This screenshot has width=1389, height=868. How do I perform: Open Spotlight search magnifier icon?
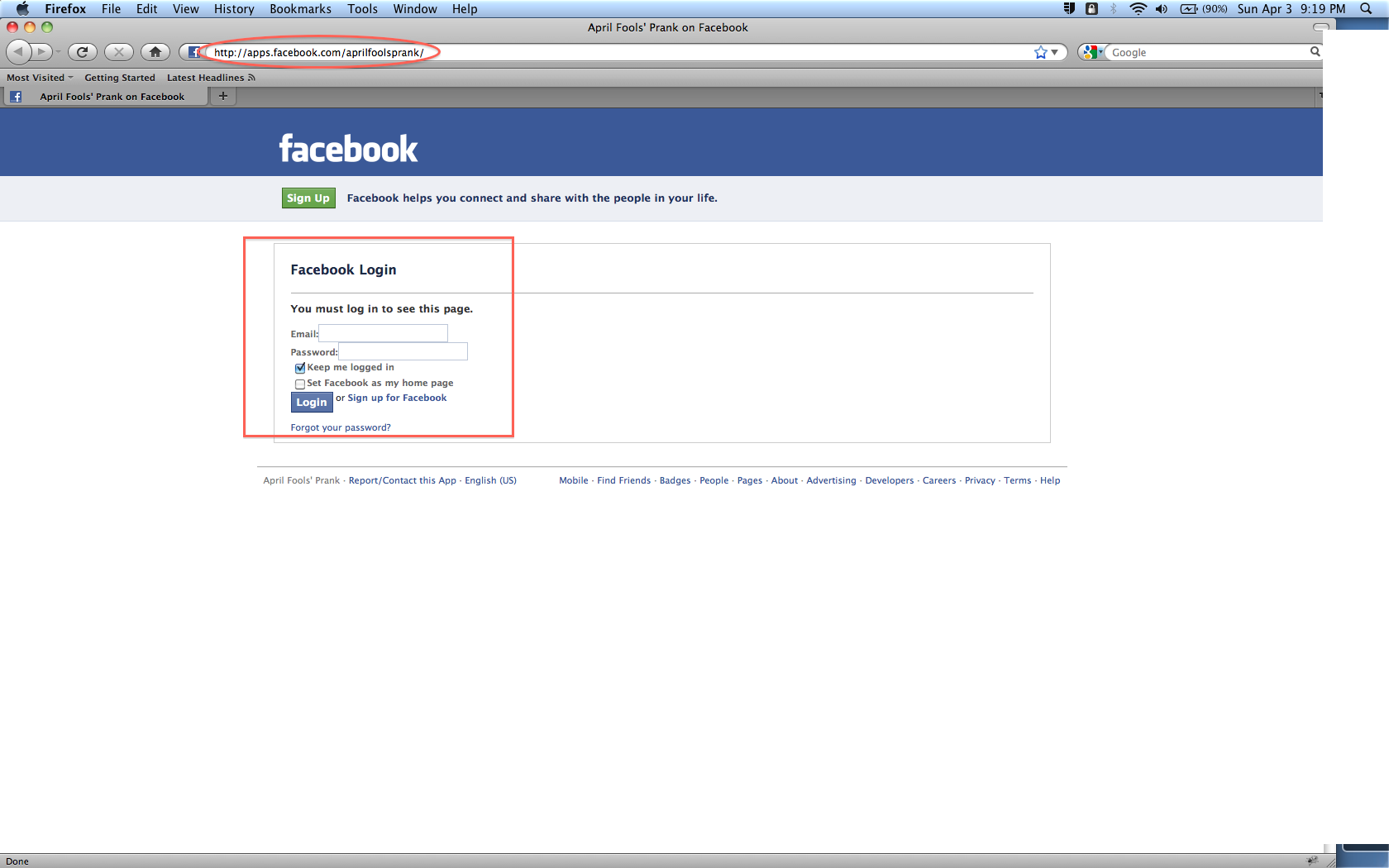click(1366, 8)
